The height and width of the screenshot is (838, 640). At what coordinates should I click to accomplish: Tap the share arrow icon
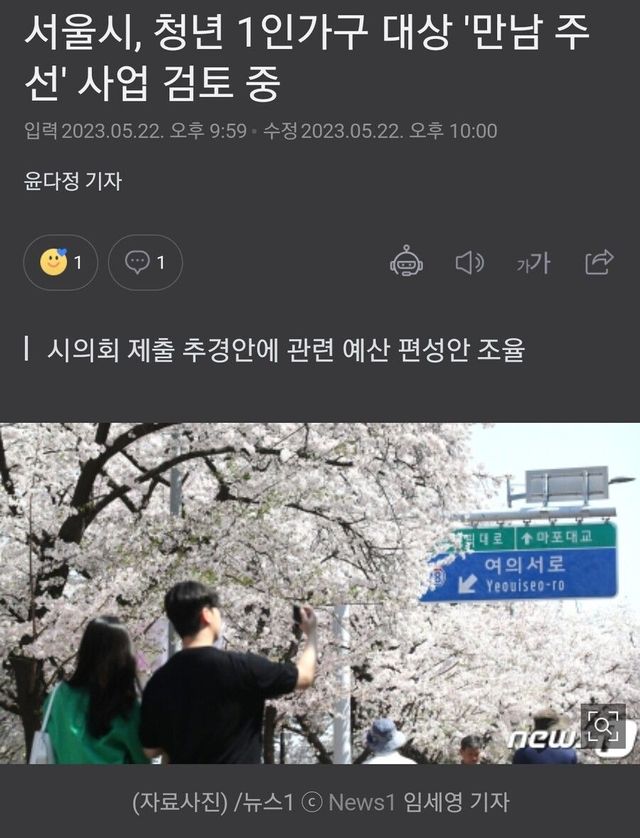pyautogui.click(x=599, y=262)
